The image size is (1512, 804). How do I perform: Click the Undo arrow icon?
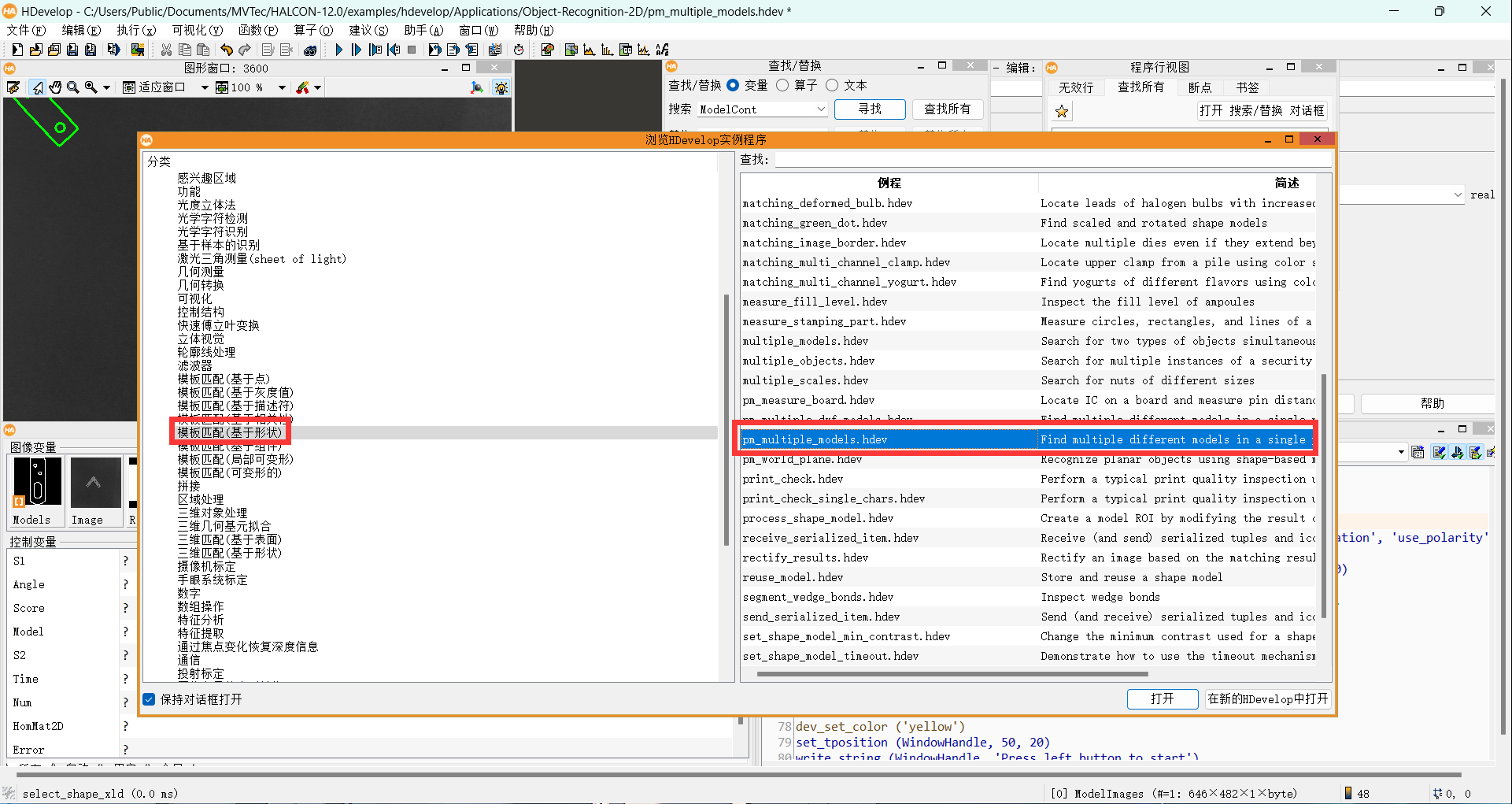click(x=227, y=50)
